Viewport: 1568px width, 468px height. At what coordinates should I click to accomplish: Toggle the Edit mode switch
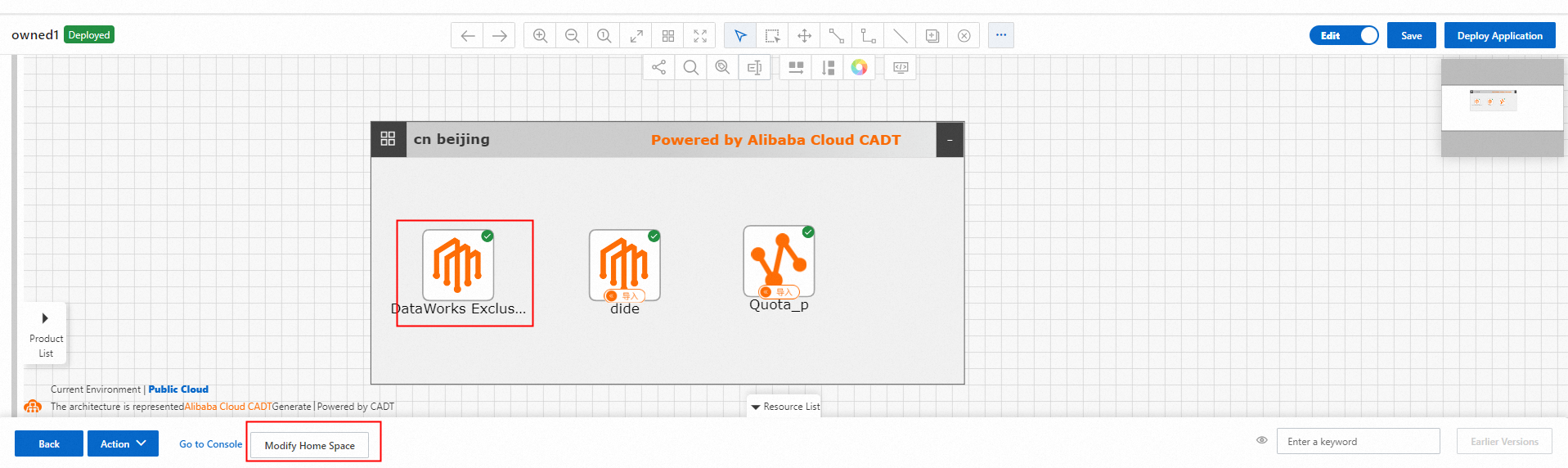pyautogui.click(x=1344, y=35)
